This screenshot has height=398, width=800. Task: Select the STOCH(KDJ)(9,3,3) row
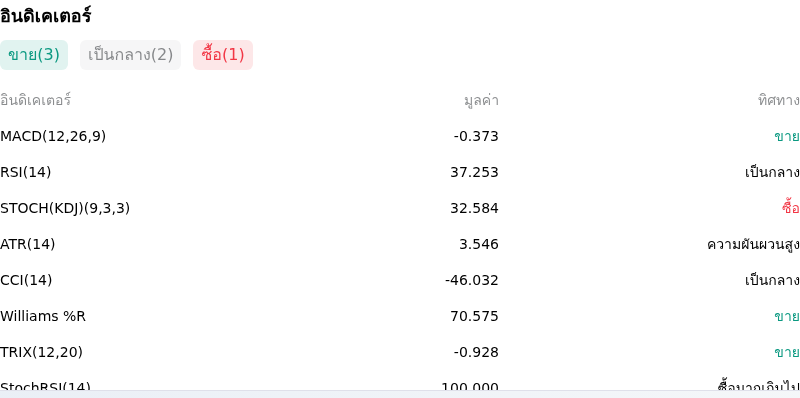tap(400, 208)
